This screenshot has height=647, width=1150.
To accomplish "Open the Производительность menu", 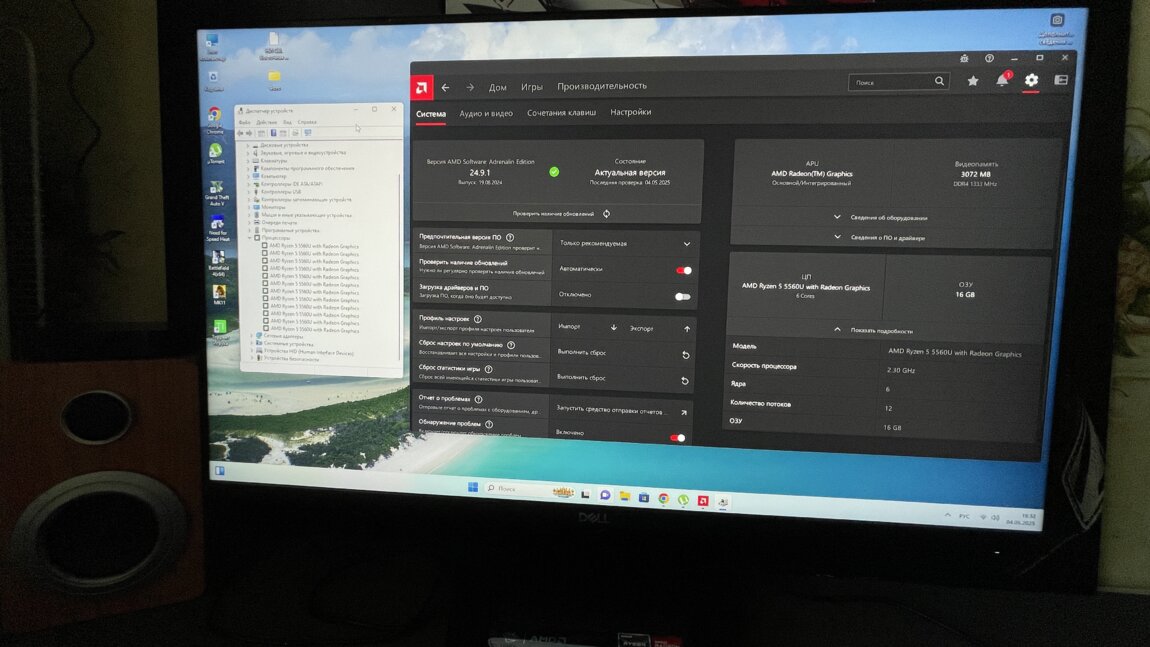I will [x=602, y=86].
